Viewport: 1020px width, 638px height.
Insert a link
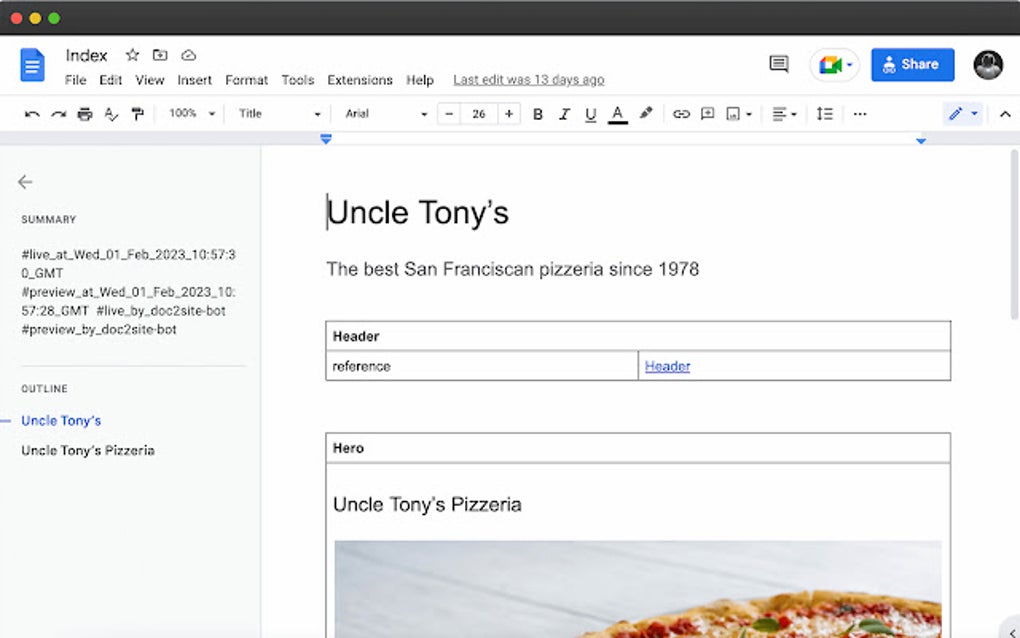coord(682,113)
